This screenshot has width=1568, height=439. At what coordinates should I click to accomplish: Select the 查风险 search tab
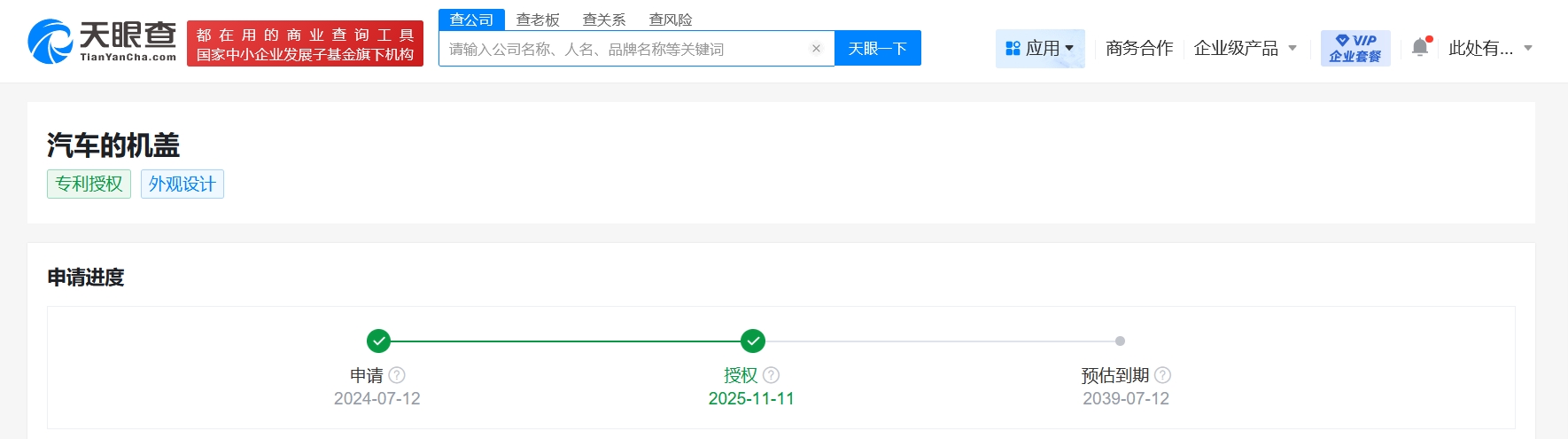(x=671, y=20)
